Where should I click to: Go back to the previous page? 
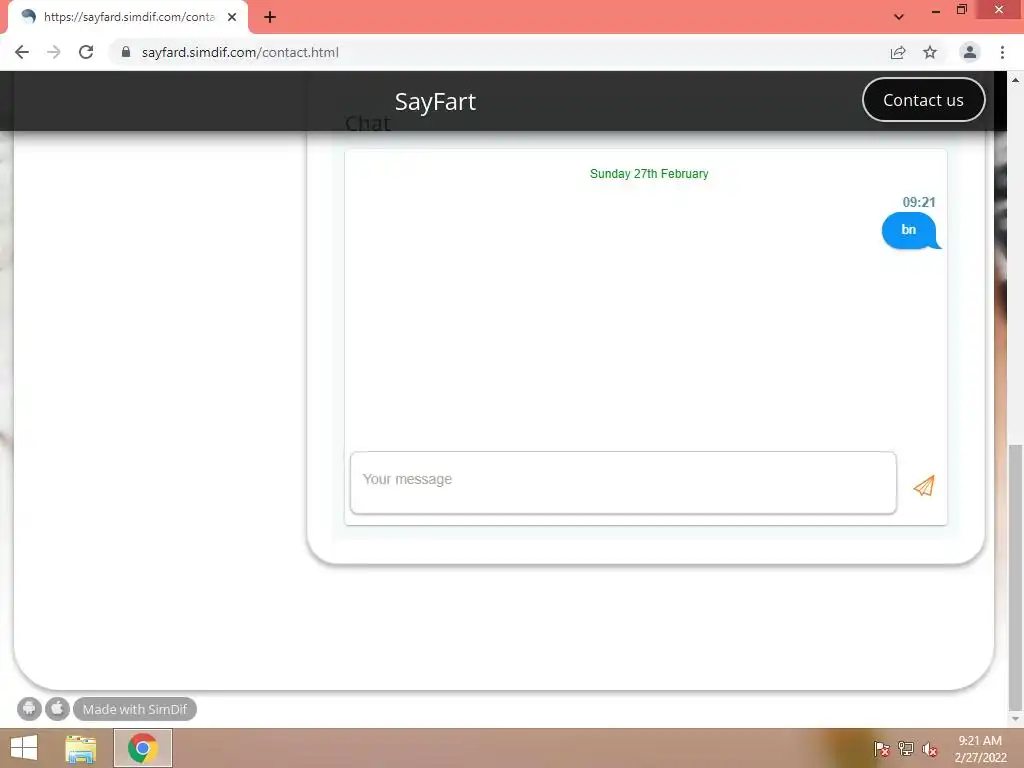[22, 52]
